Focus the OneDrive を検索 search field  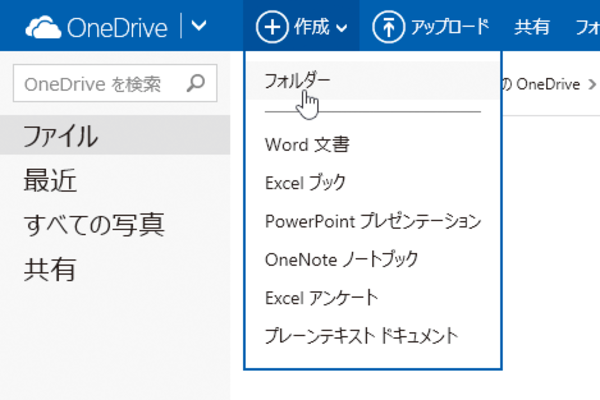(x=115, y=83)
